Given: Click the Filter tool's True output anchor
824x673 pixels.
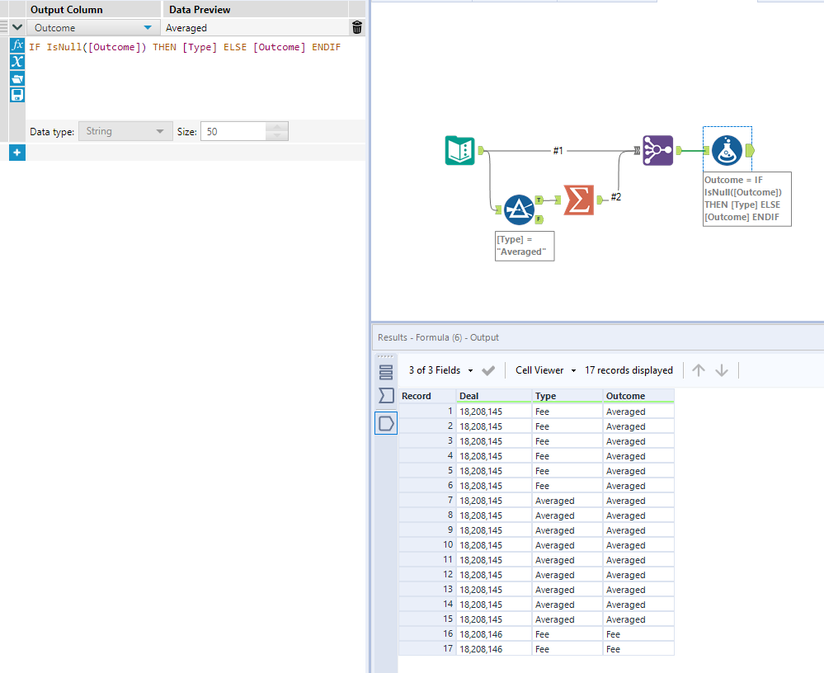Looking at the screenshot, I should (540, 200).
